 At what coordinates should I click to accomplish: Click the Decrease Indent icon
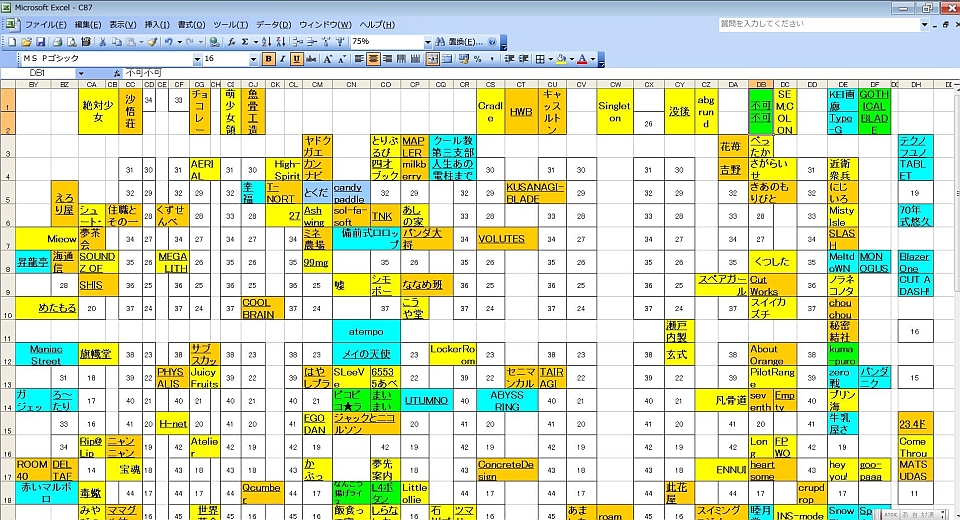509,59
